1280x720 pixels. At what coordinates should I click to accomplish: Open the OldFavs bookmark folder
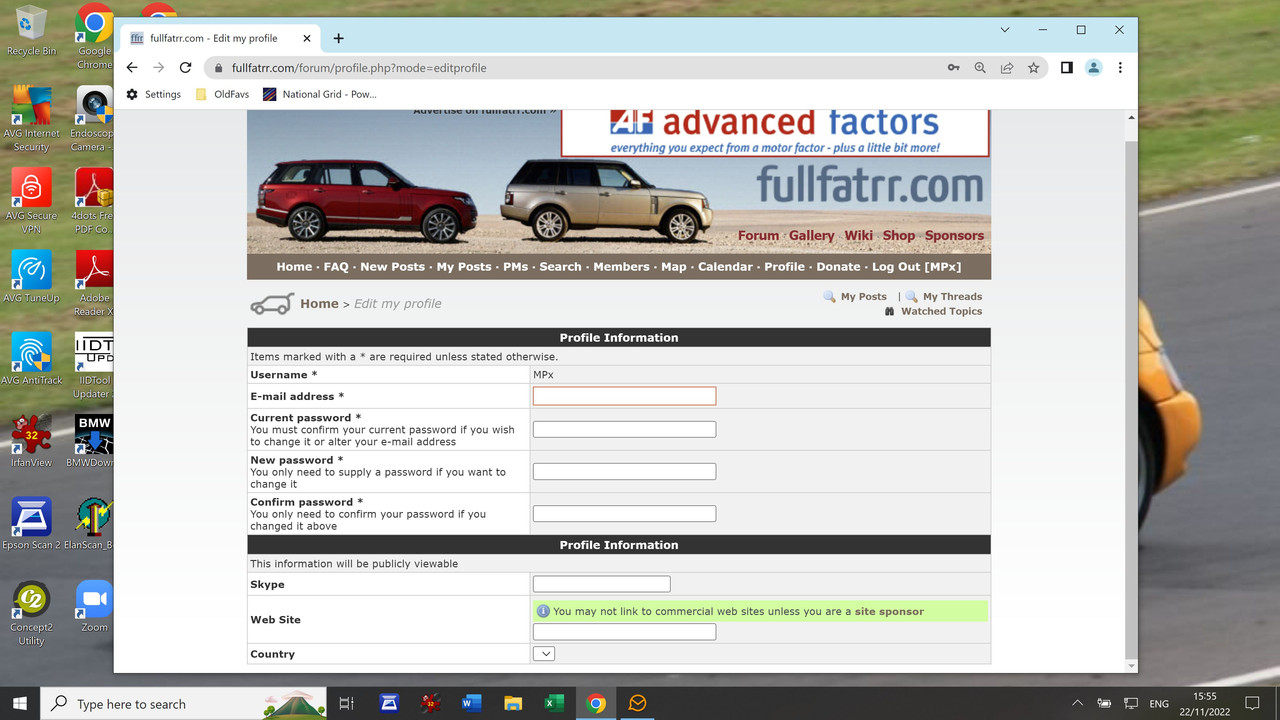(x=222, y=94)
